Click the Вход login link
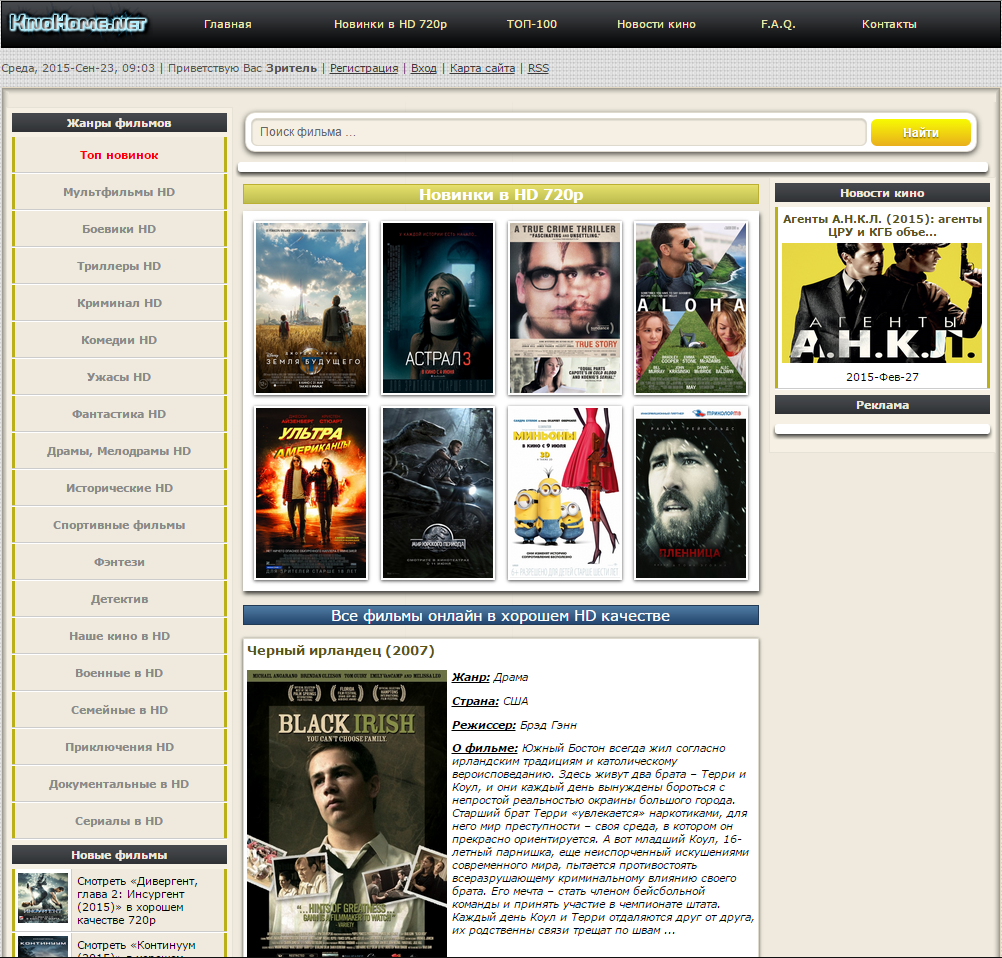Viewport: 1002px width, 958px height. pyautogui.click(x=424, y=68)
